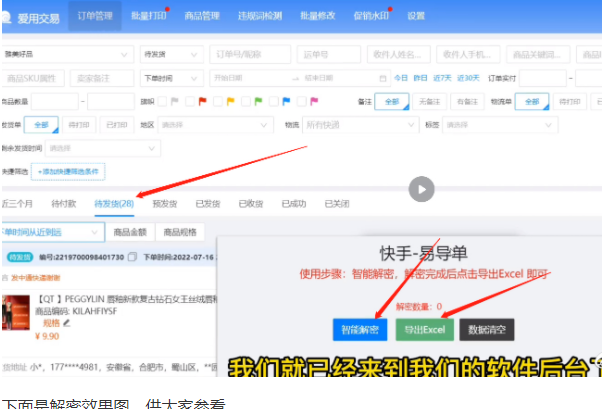Click the 今日 quick date link
The image size is (602, 409).
400,78
